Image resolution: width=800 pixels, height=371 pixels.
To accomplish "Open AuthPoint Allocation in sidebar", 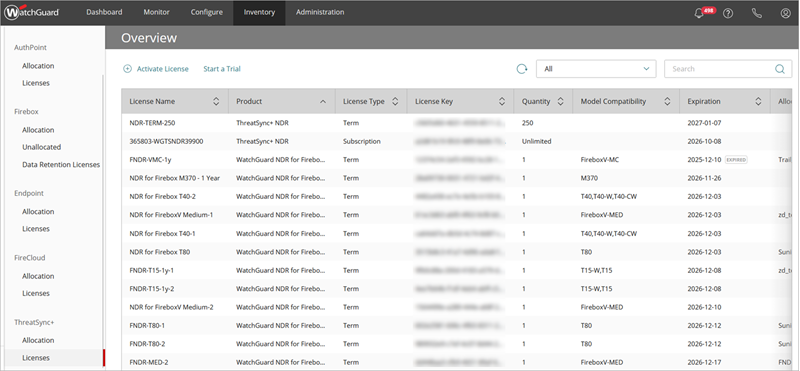I will (x=38, y=66).
